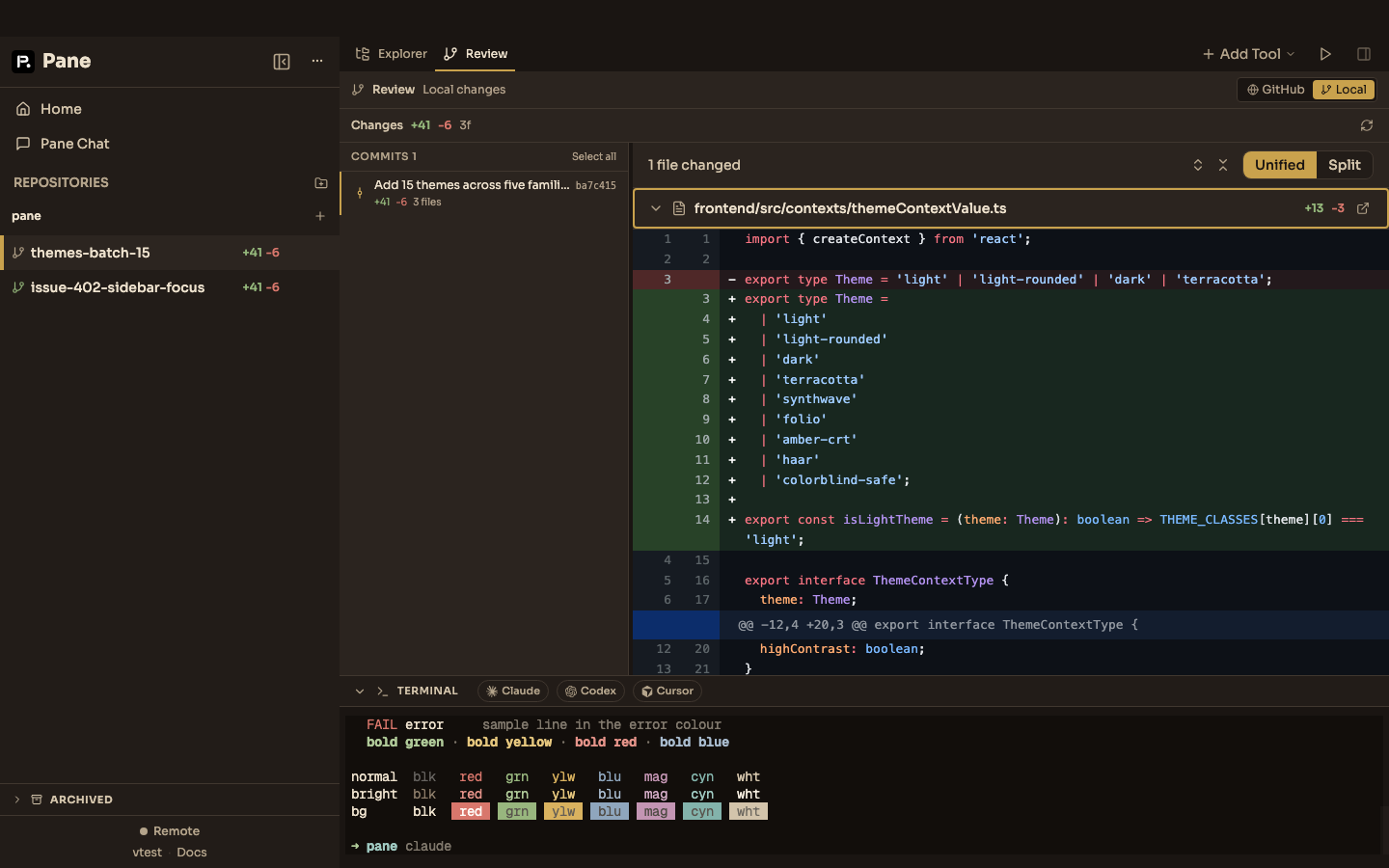Expand all diff sections icon
The width and height of the screenshot is (1389, 868).
[1198, 165]
